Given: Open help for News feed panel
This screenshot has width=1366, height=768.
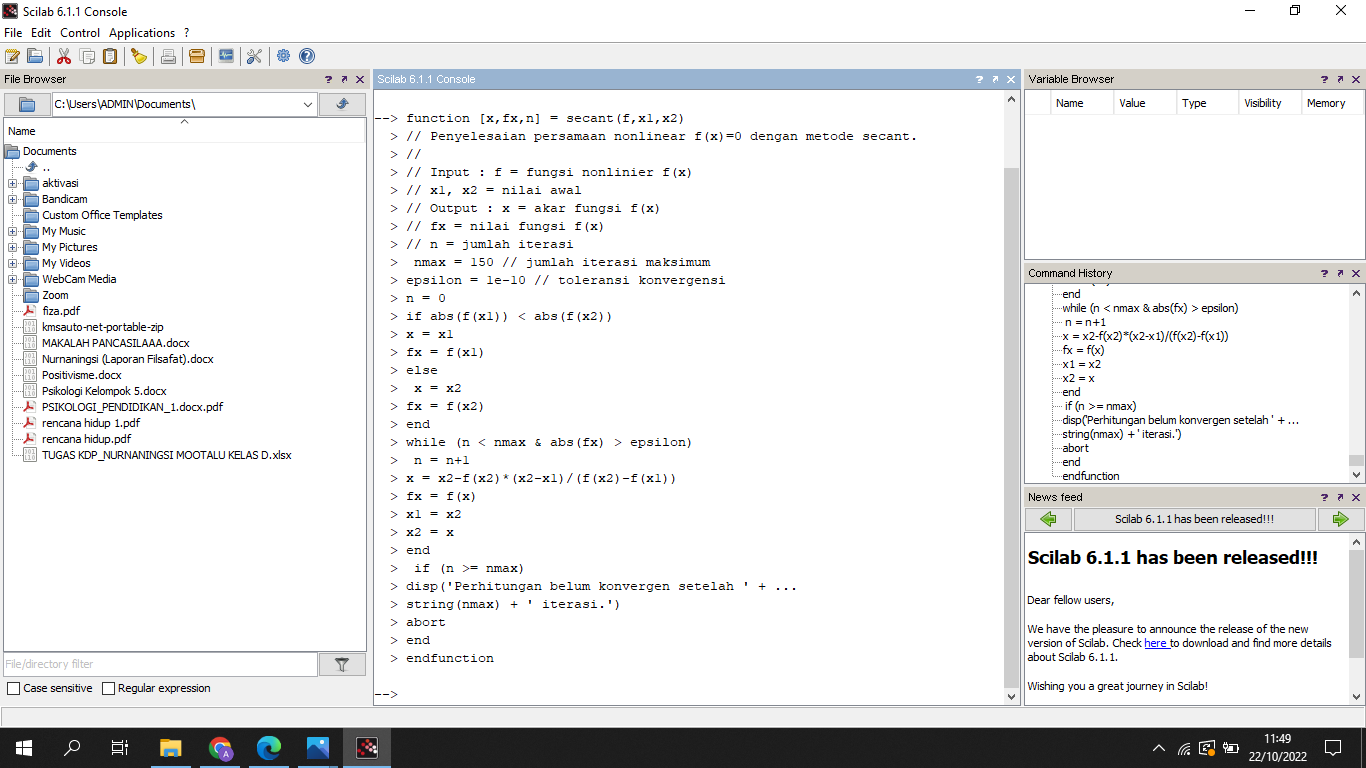Looking at the screenshot, I should coord(1324,497).
